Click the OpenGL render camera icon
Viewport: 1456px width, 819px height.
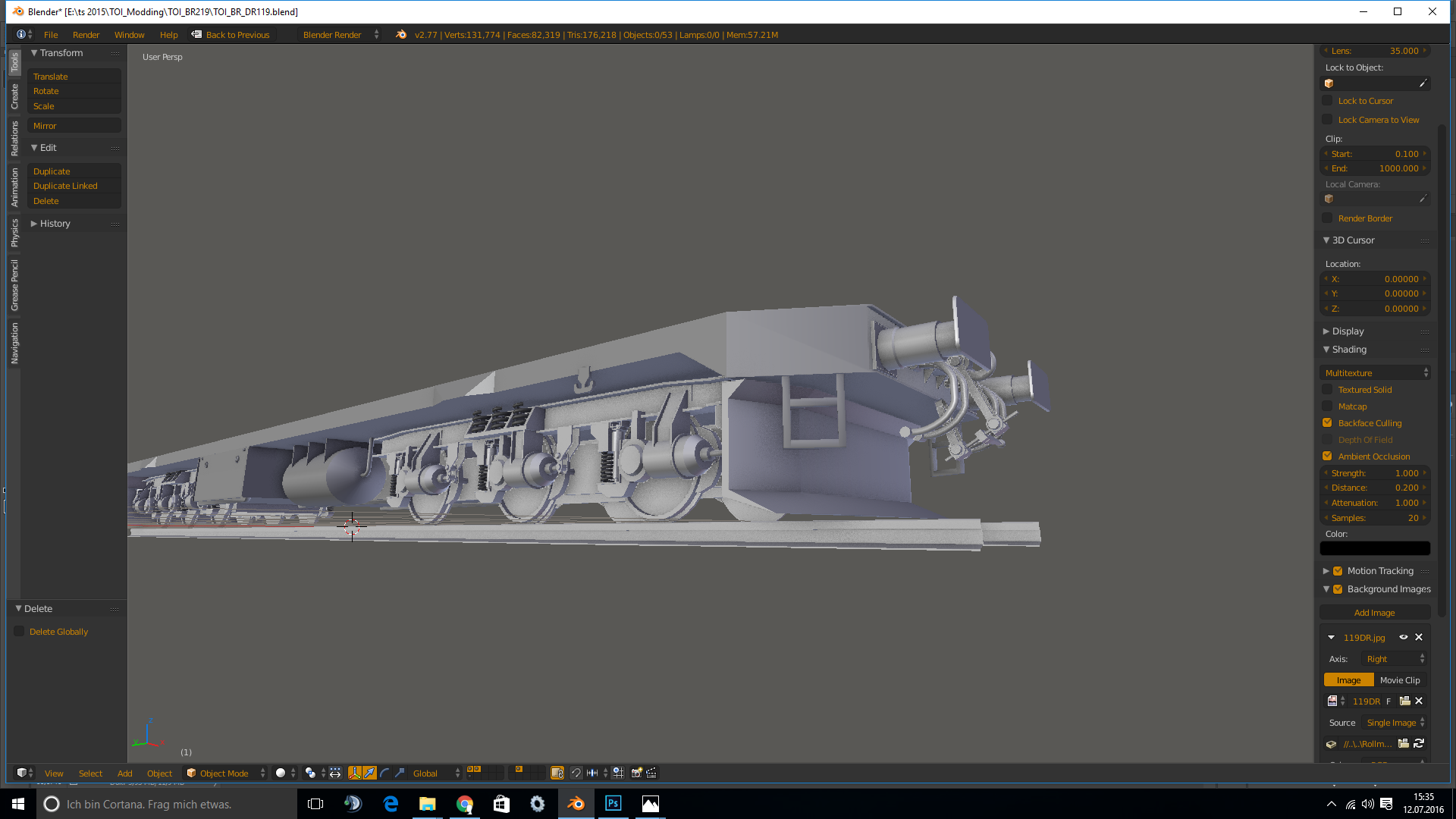(x=637, y=773)
